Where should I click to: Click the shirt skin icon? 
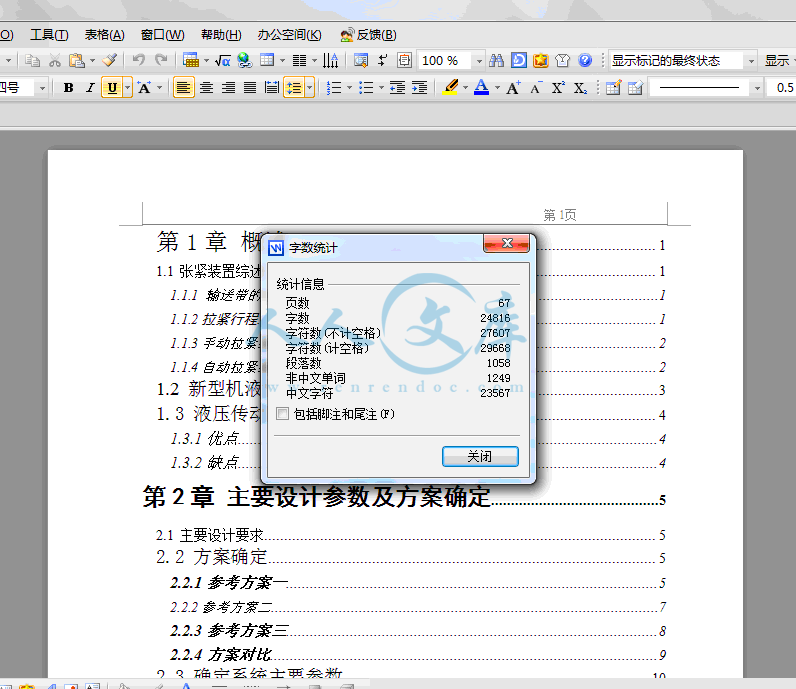coord(562,60)
